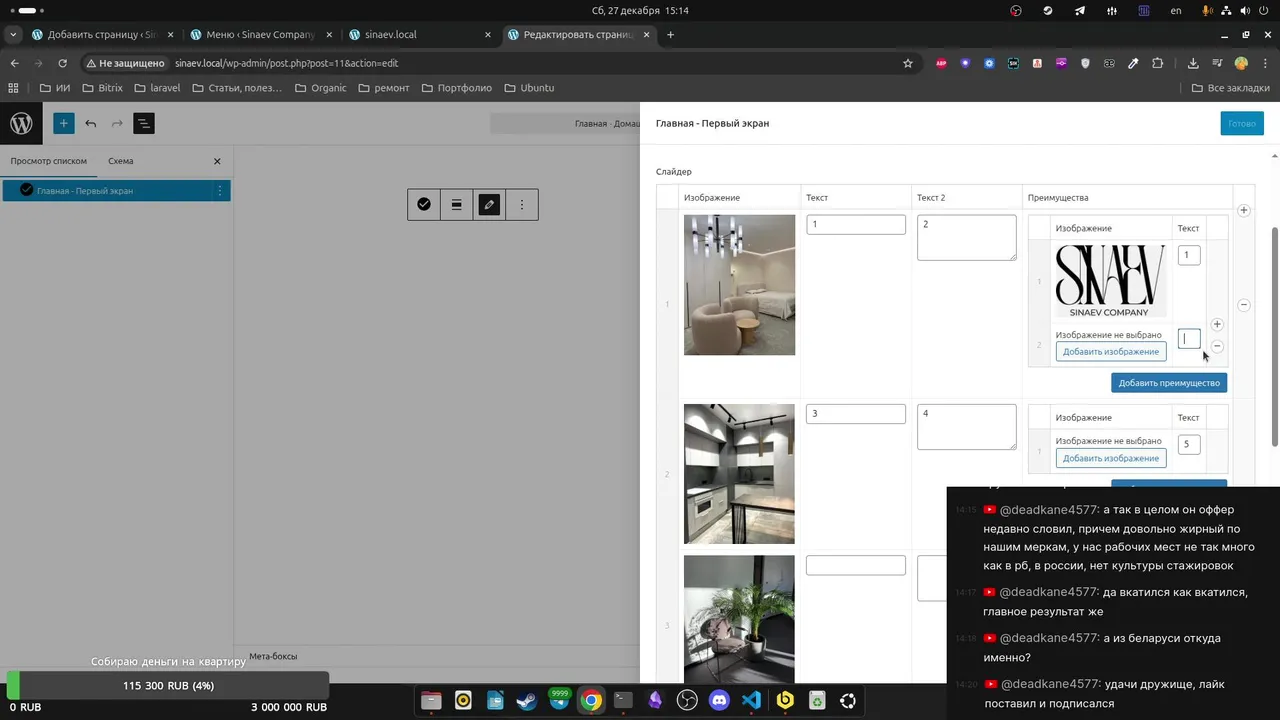Click the SINAEV COMPANY logo image
Viewport: 1280px width, 720px height.
coord(1110,281)
